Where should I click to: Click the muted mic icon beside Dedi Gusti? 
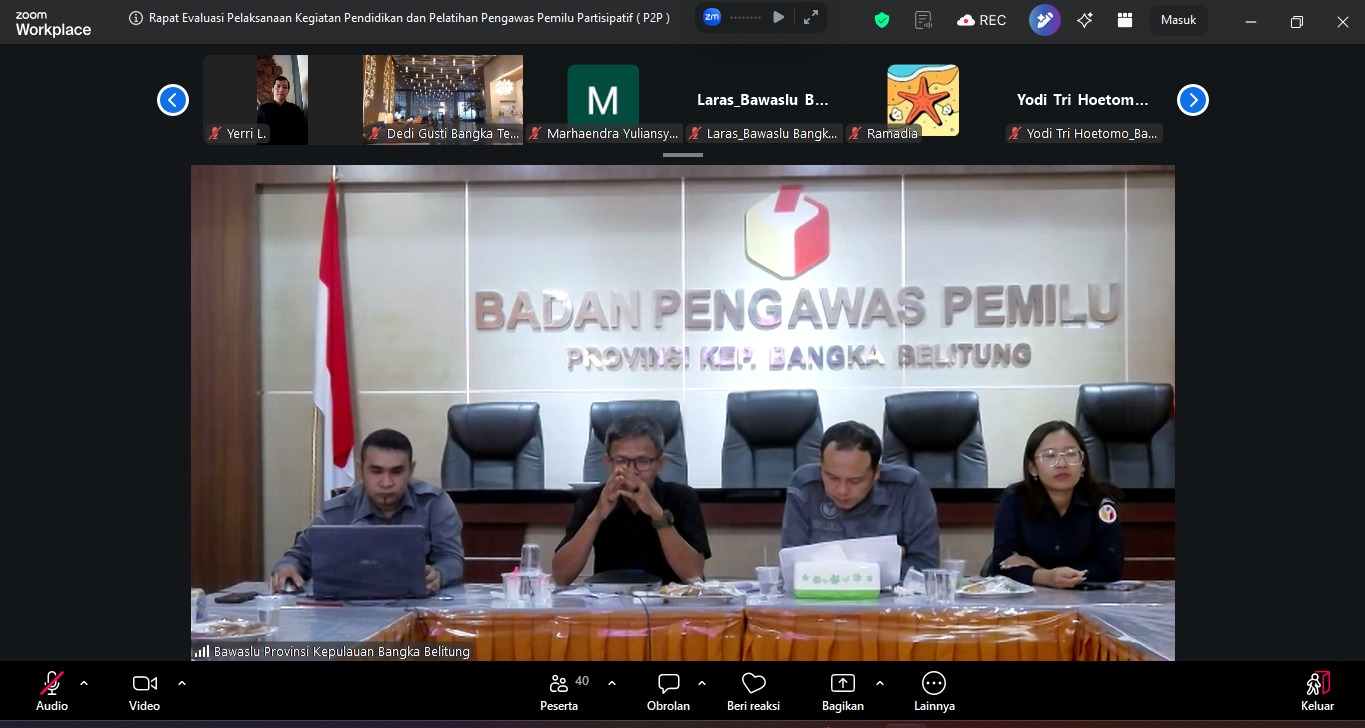pos(375,133)
